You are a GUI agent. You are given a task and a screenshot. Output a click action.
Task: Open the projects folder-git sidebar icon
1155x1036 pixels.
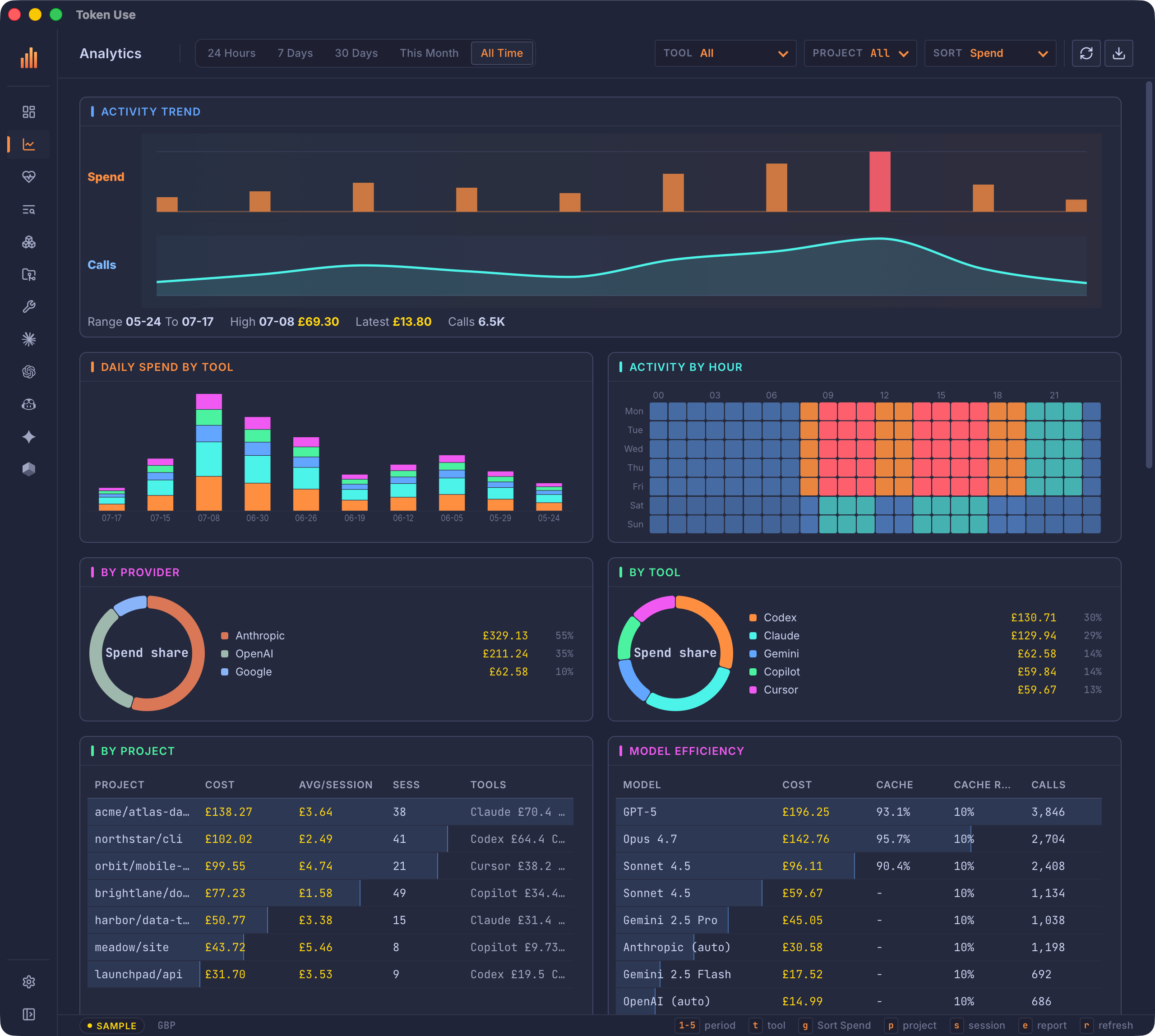pyautogui.click(x=28, y=274)
